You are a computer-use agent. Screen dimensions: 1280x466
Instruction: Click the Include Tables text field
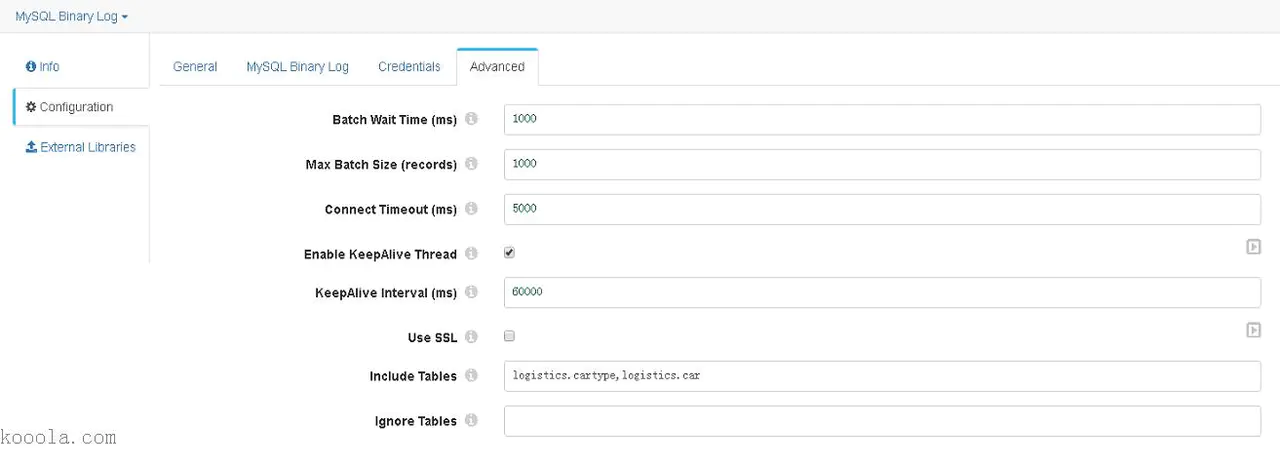point(882,376)
